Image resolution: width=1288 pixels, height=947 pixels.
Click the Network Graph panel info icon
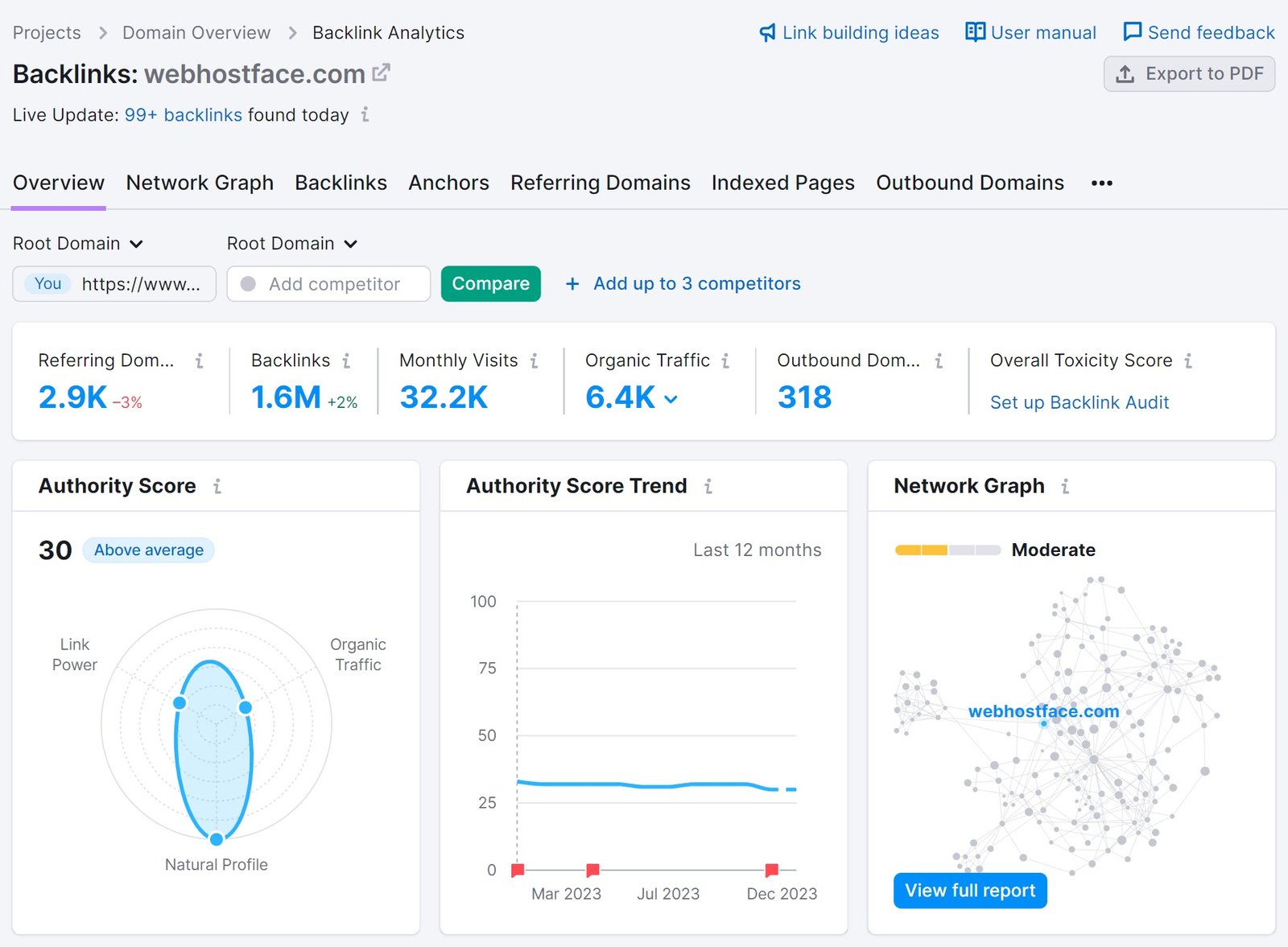pos(1064,486)
